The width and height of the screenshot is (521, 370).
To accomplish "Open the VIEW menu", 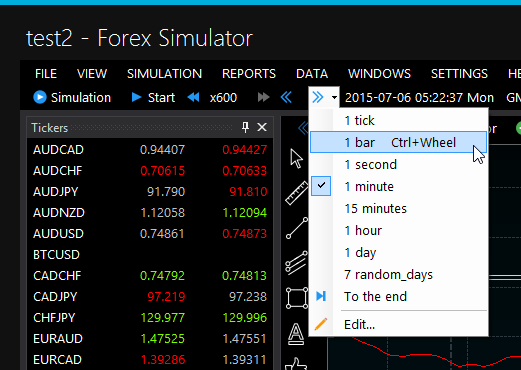I will 92,74.
